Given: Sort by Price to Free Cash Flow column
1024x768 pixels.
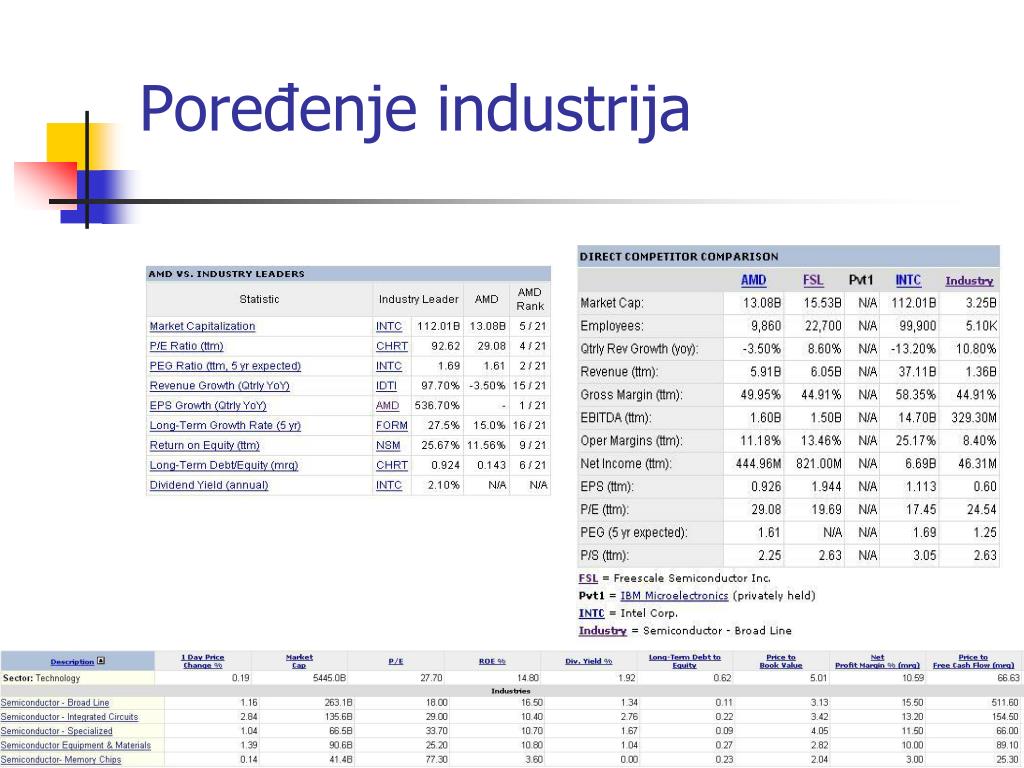Looking at the screenshot, I should [973, 661].
